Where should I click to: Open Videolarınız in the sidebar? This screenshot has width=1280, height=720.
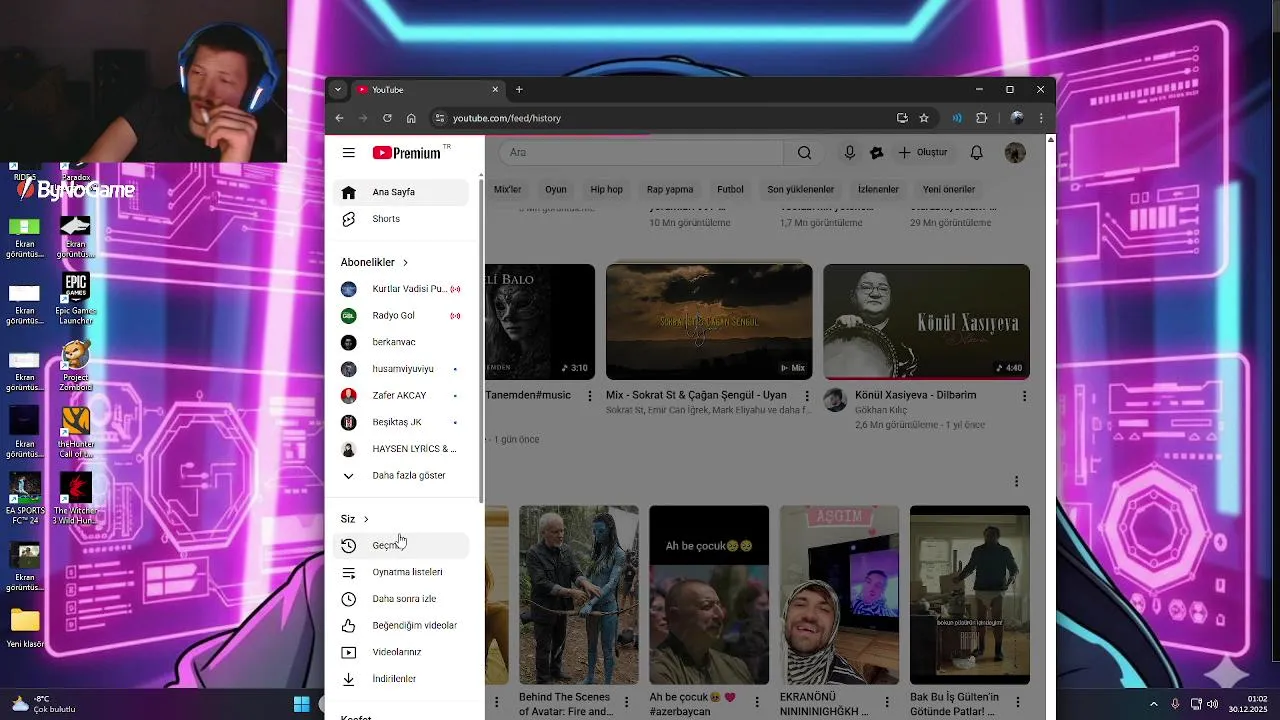[x=400, y=652]
